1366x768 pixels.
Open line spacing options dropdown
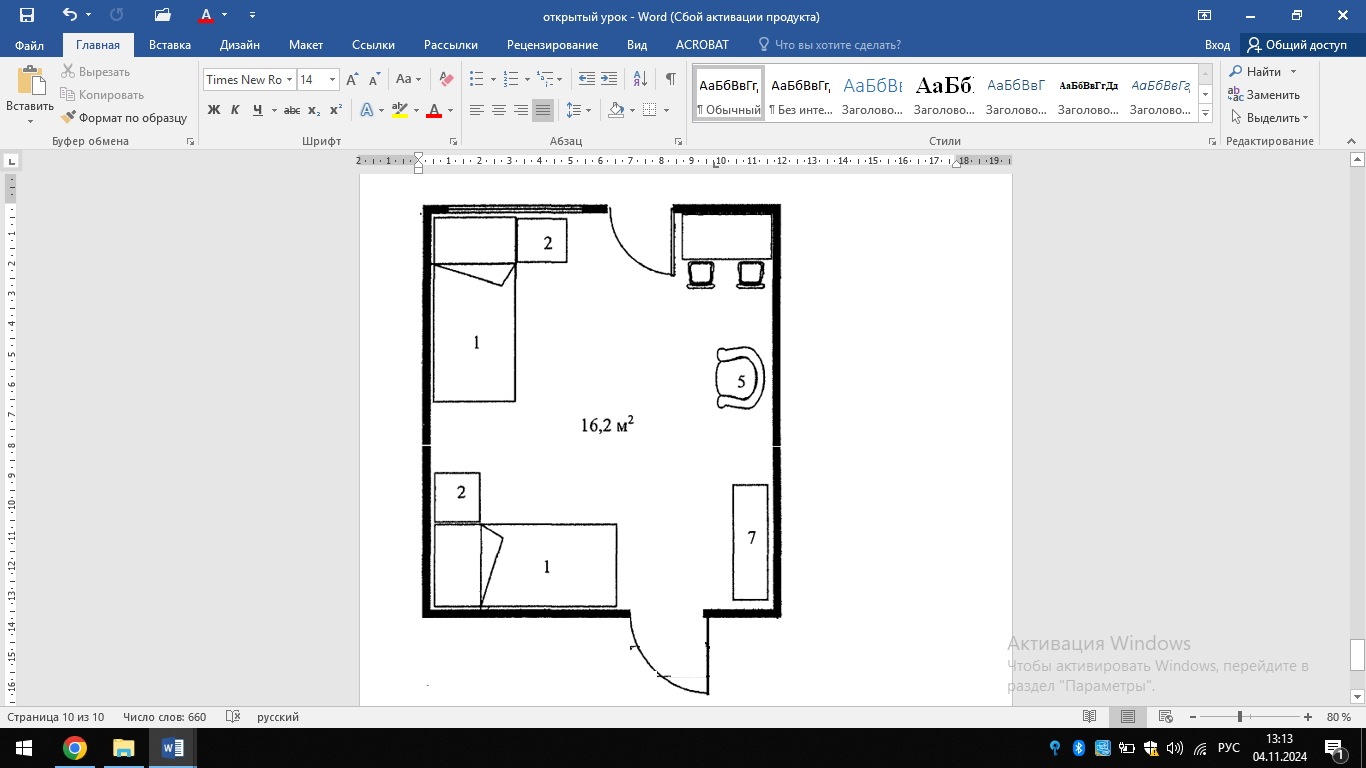pos(589,110)
